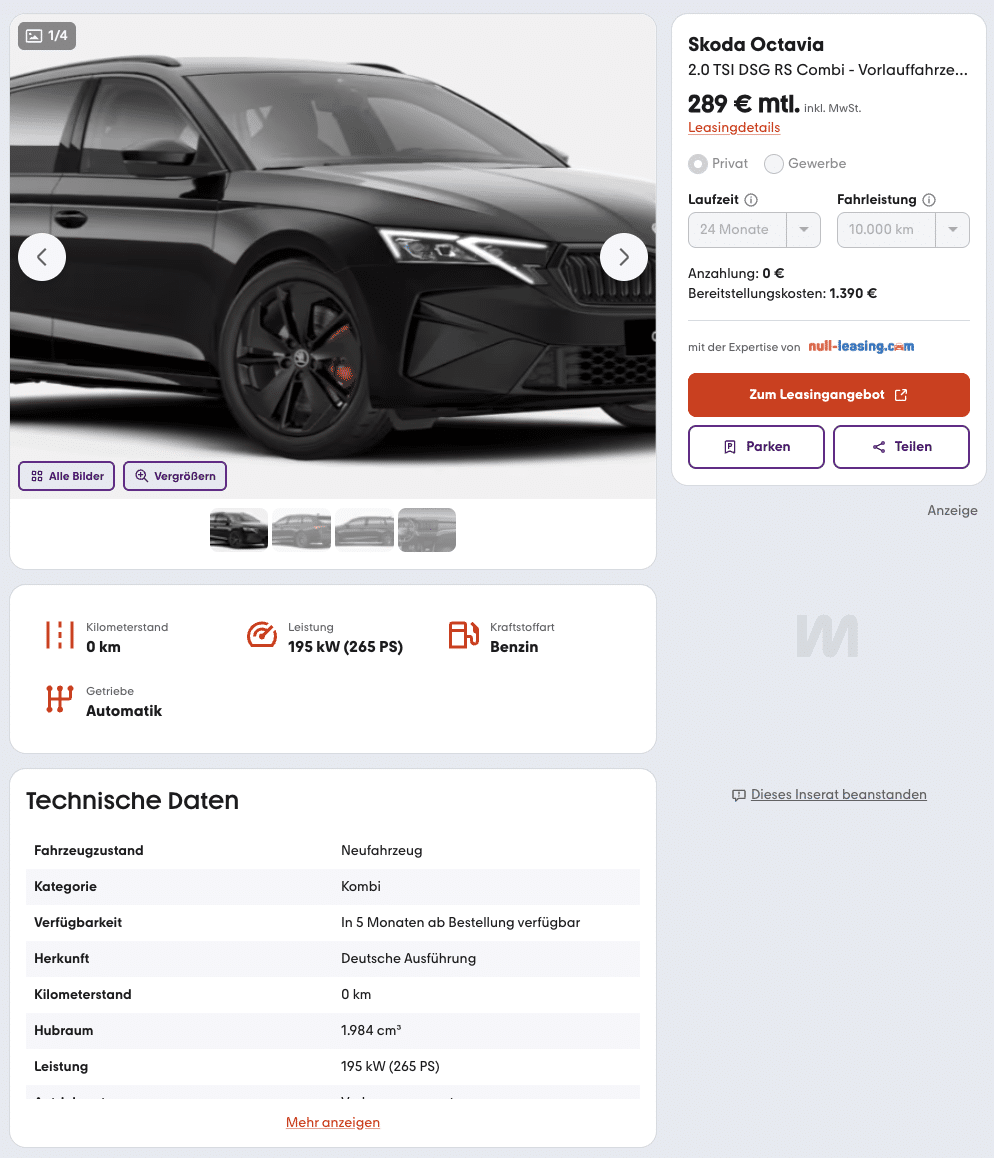Image resolution: width=994 pixels, height=1158 pixels.
Task: Click the Fahrleistung info icon
Action: click(x=929, y=200)
